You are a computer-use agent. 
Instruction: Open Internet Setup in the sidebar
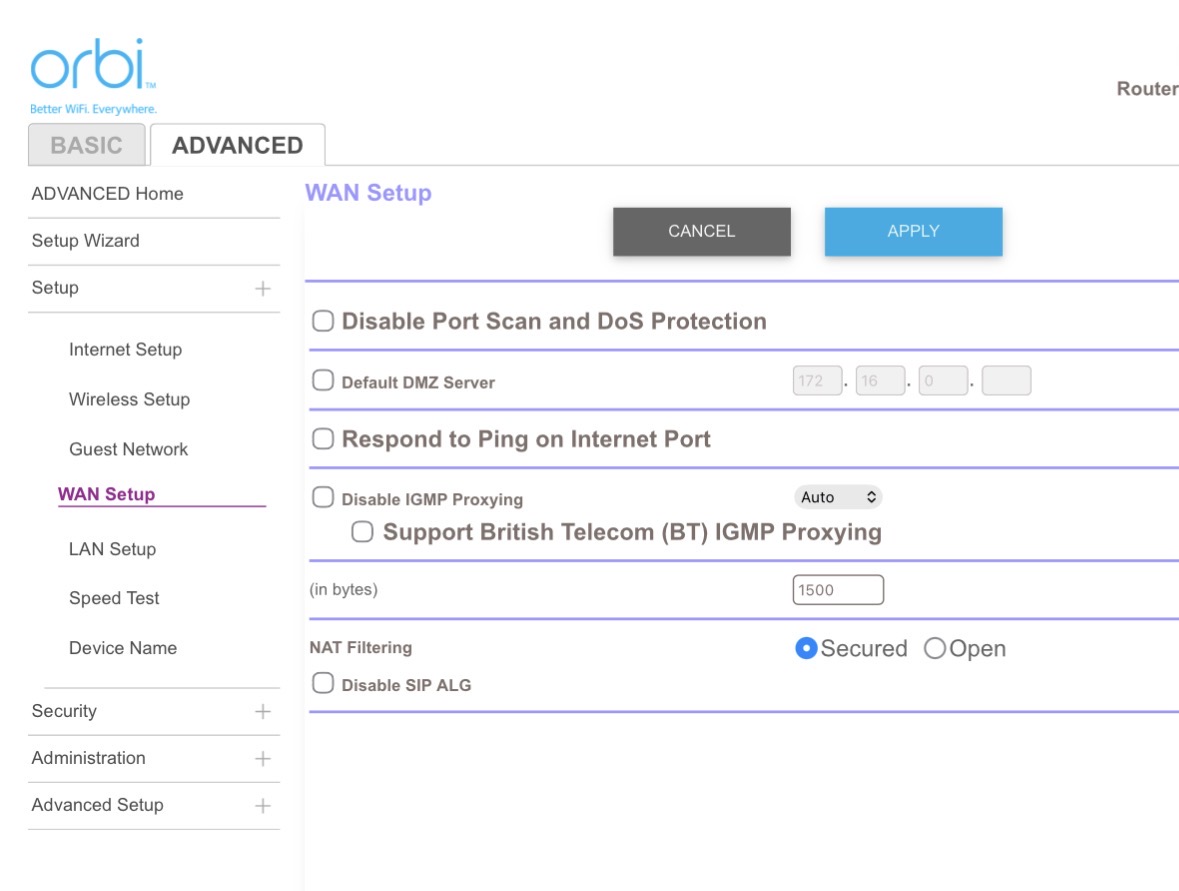tap(126, 350)
